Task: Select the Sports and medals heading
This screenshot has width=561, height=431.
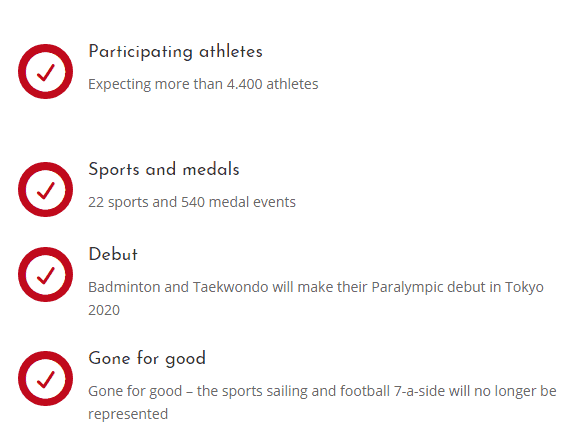Action: (x=164, y=169)
